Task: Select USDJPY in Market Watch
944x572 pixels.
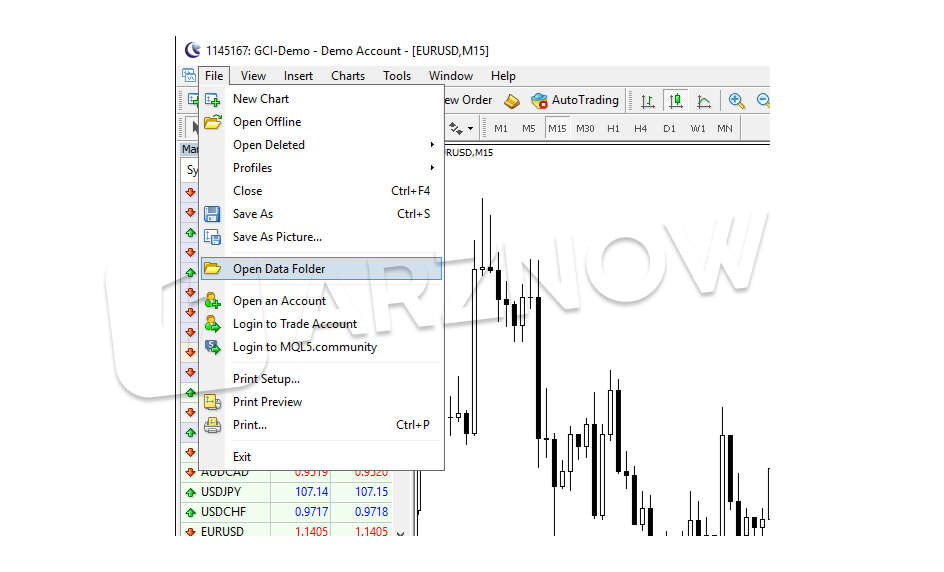Action: 221,492
